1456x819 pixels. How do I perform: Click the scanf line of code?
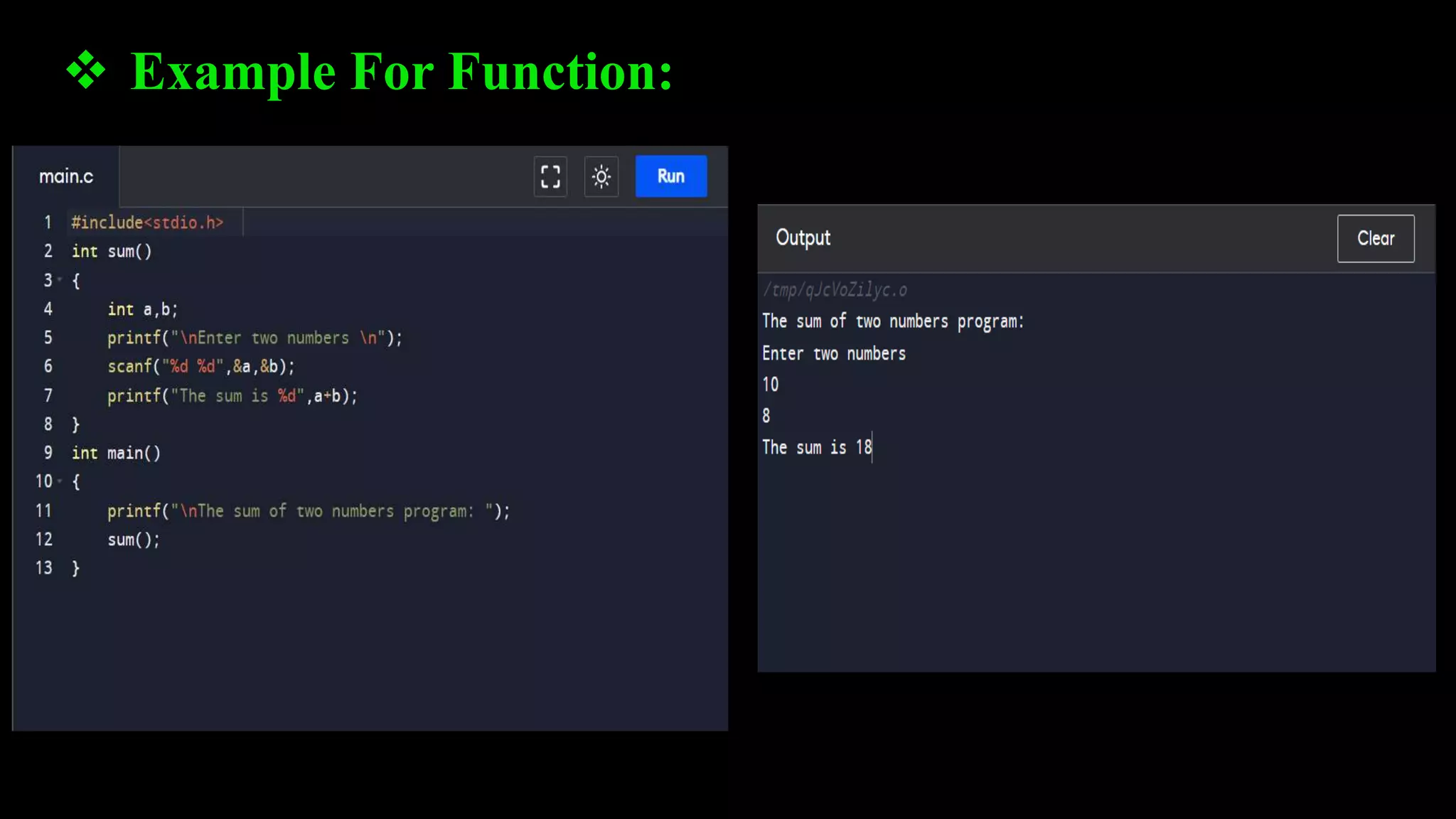201,366
